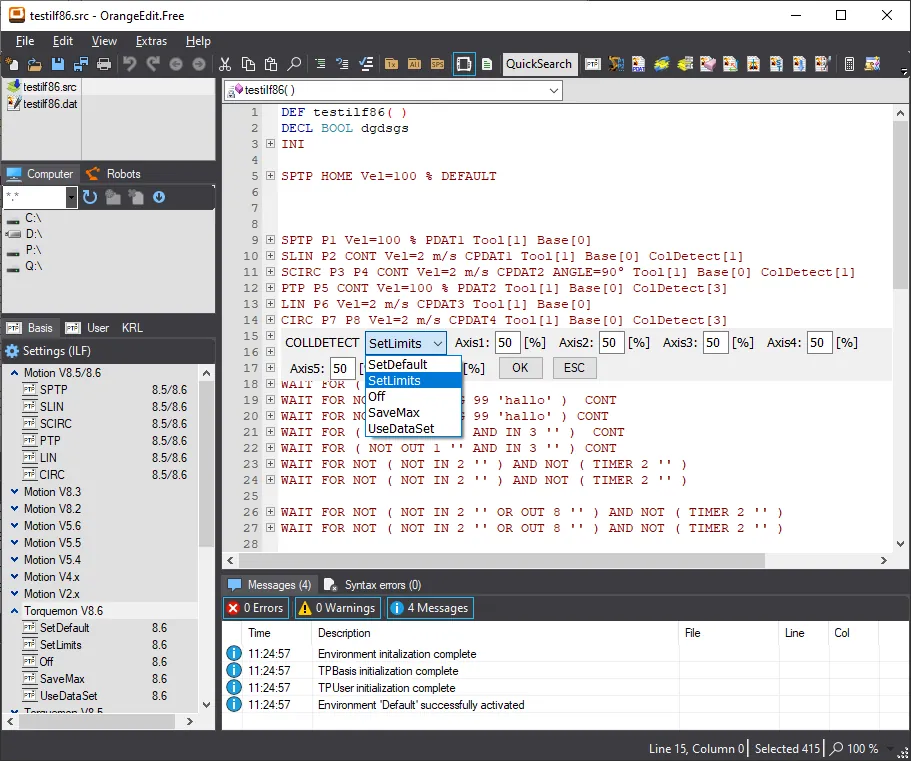Click the calculator toolbar icon
Screen dimensions: 911x761
click(x=849, y=64)
